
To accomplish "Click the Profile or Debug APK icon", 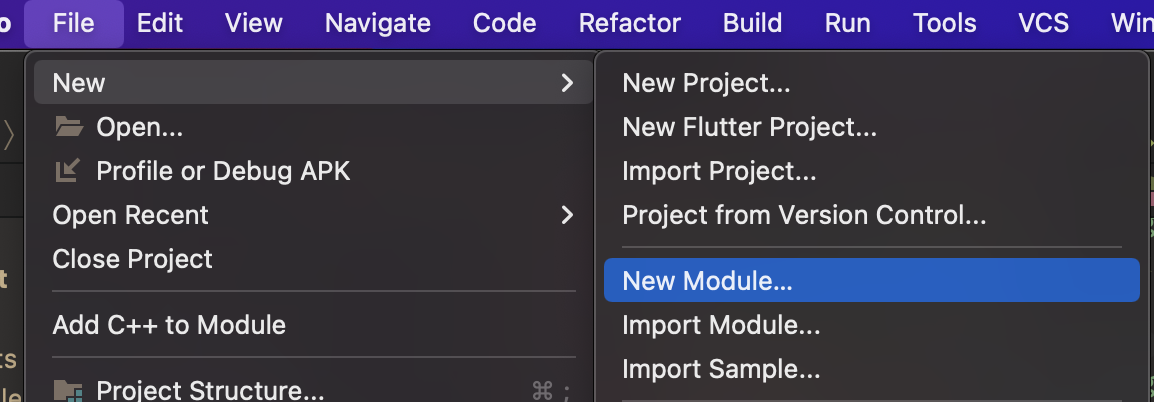I will pyautogui.click(x=68, y=171).
